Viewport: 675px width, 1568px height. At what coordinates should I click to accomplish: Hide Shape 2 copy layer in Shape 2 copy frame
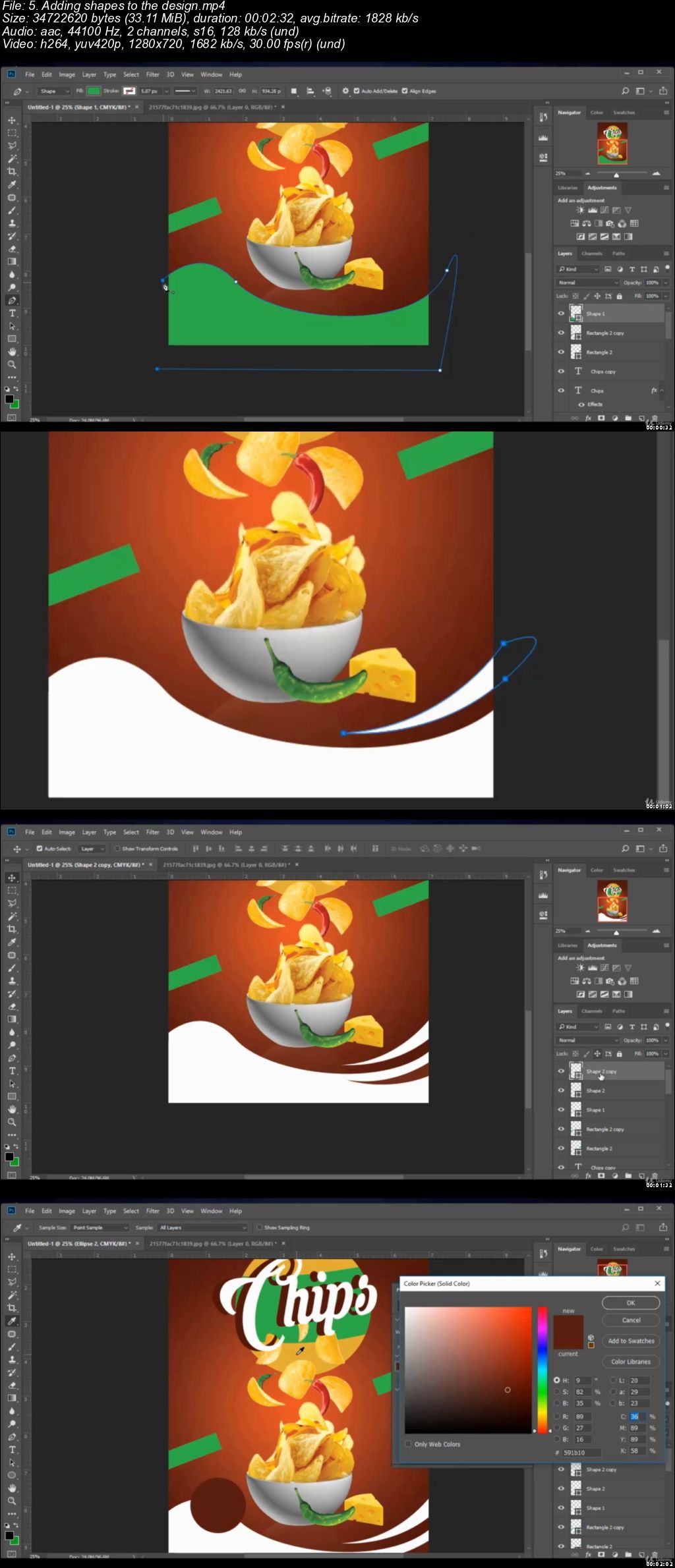[x=561, y=1071]
